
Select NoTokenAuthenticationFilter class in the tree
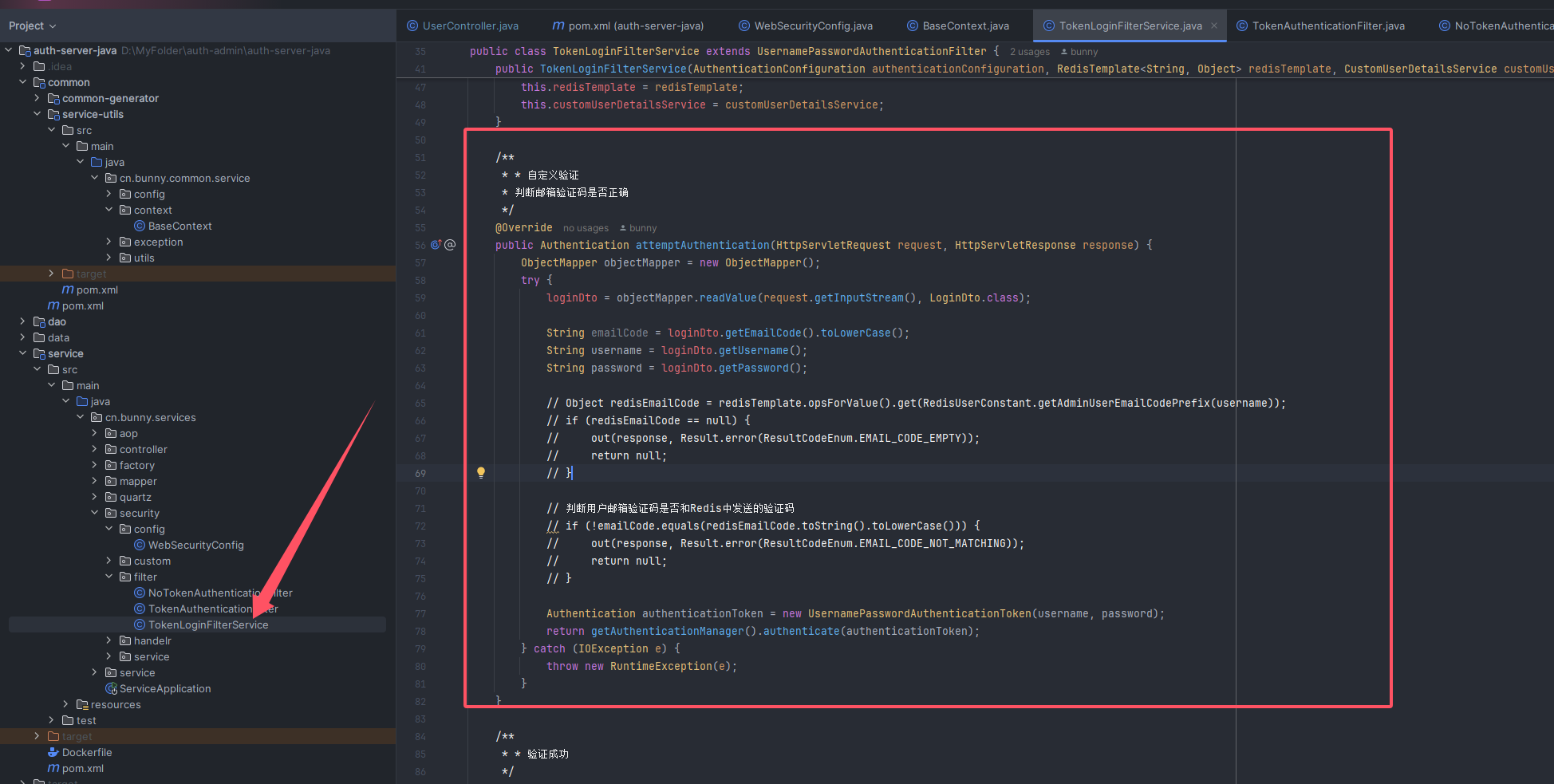click(x=220, y=593)
